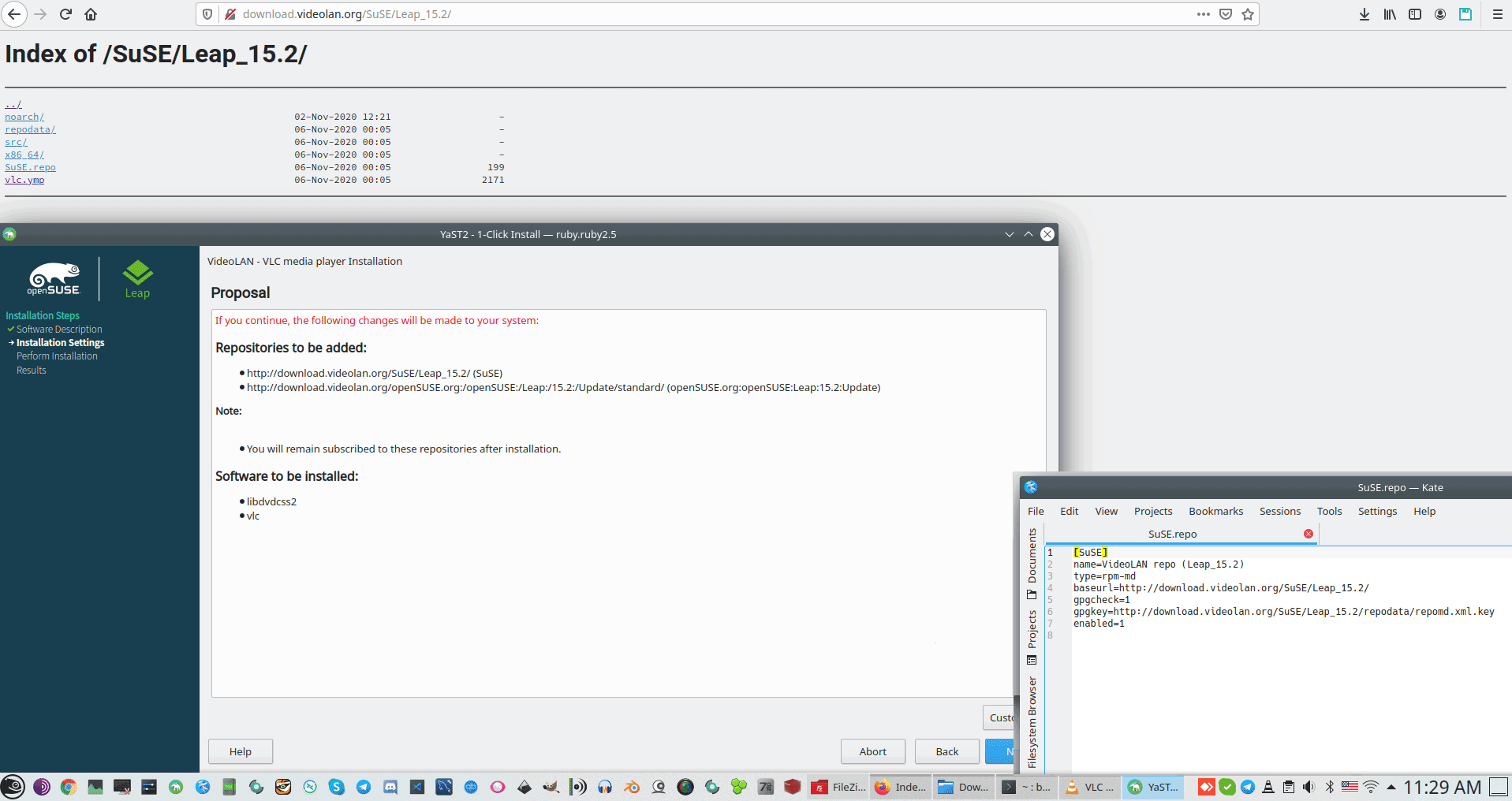The height and width of the screenshot is (801, 1512).
Task: Go back in Firefox browser
Action: (14, 14)
